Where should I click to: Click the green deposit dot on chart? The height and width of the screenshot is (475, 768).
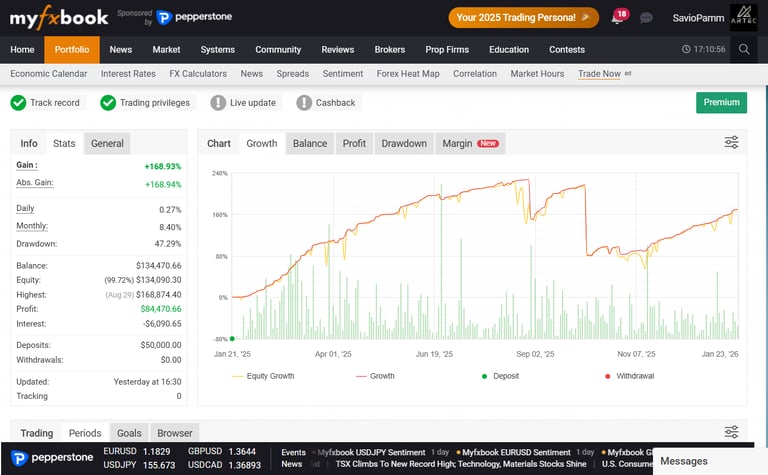click(232, 338)
